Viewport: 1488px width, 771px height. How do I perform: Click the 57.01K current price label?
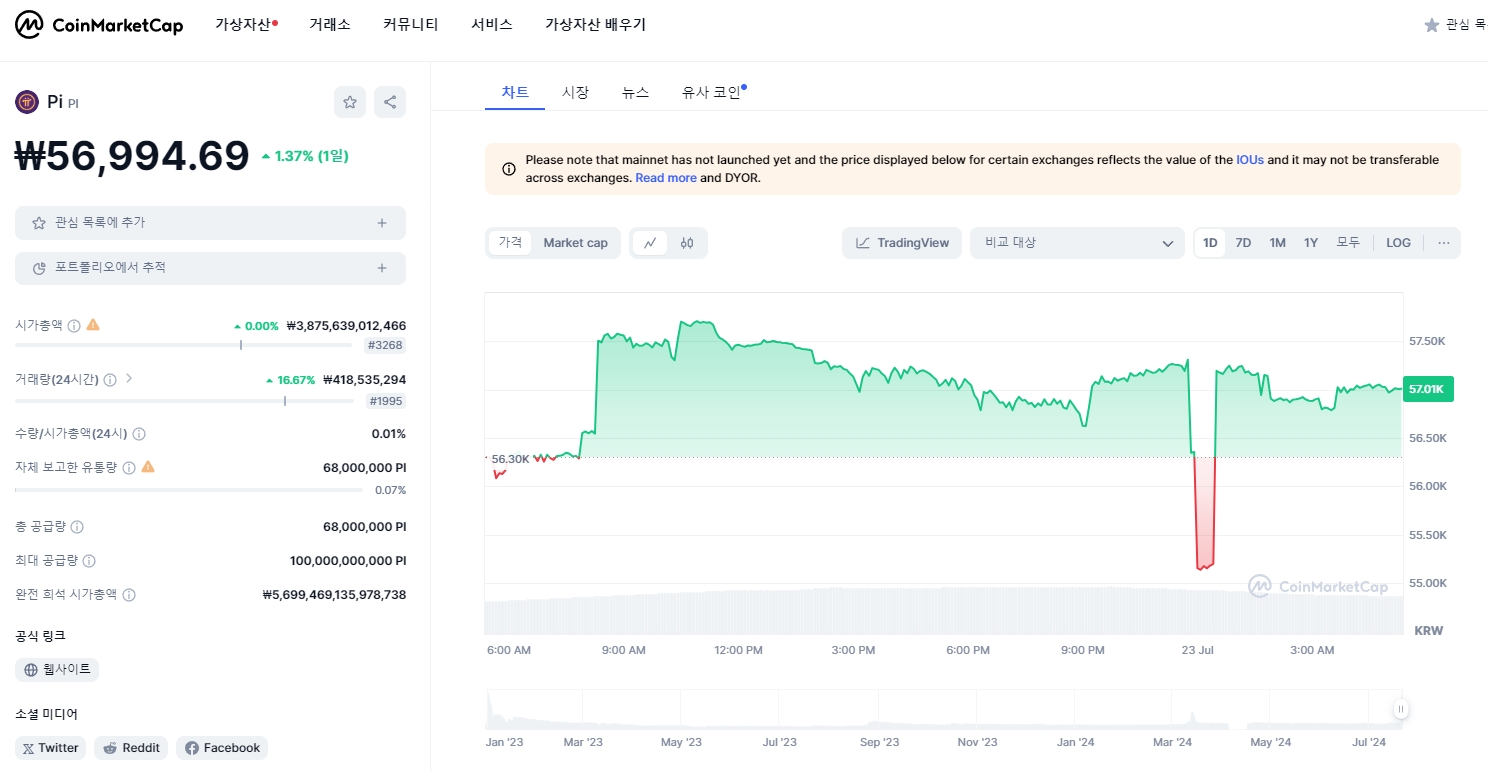[1428, 389]
